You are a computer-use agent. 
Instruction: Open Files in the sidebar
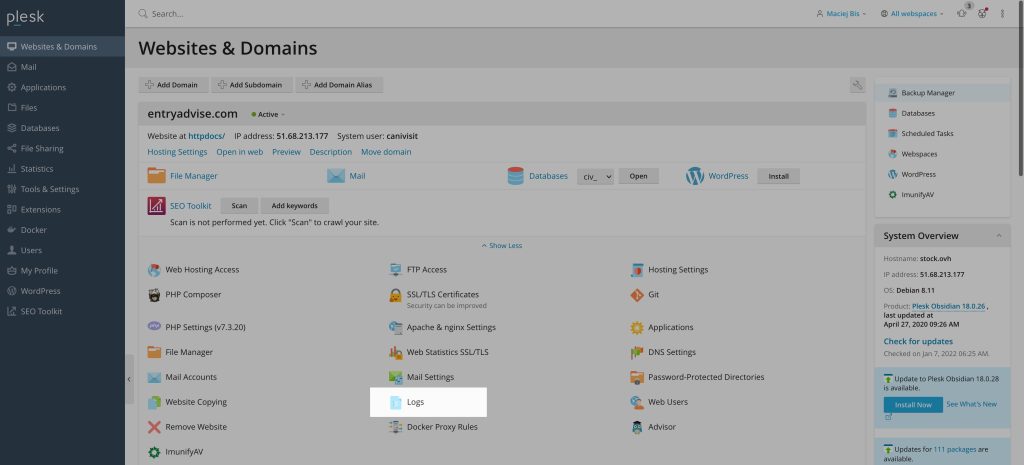tap(62, 108)
